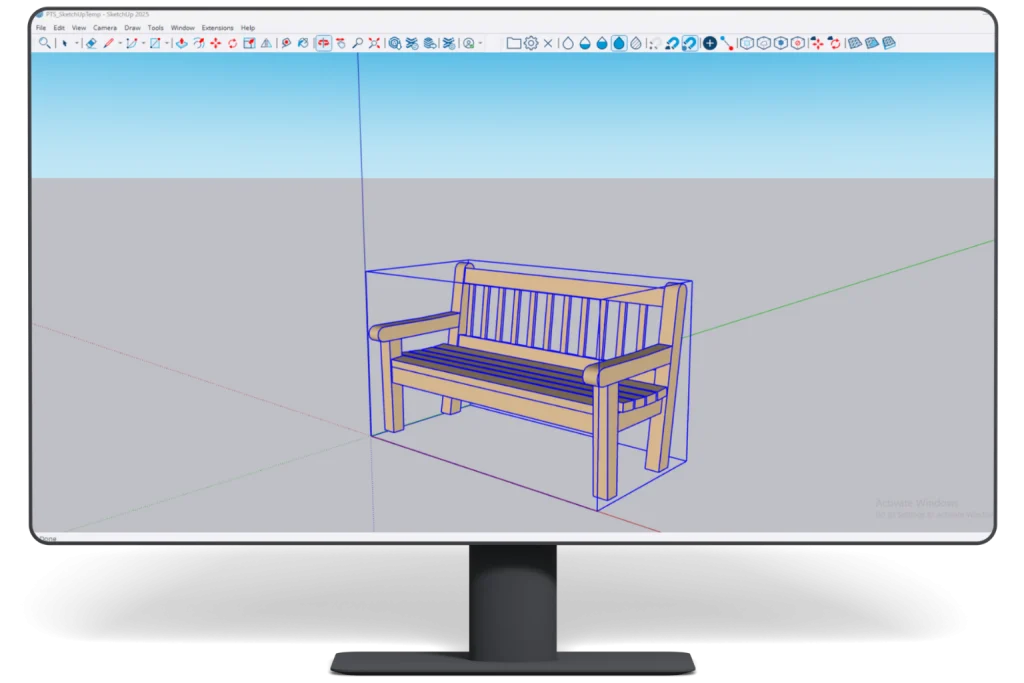
Task: Expand the Arc tool dropdown
Action: tap(143, 43)
